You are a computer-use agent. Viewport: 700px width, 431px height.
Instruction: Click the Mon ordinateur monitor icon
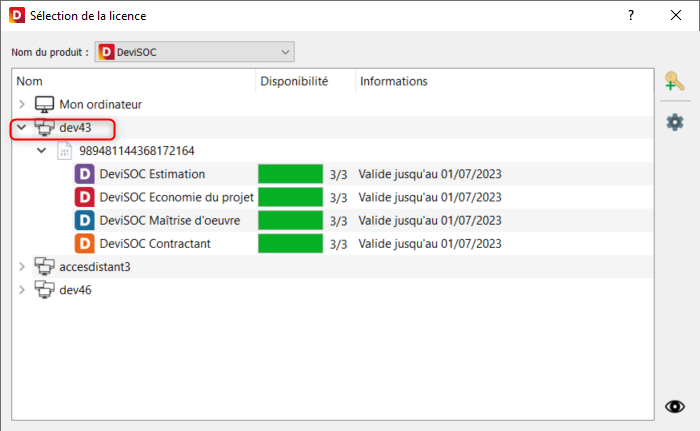(x=44, y=105)
